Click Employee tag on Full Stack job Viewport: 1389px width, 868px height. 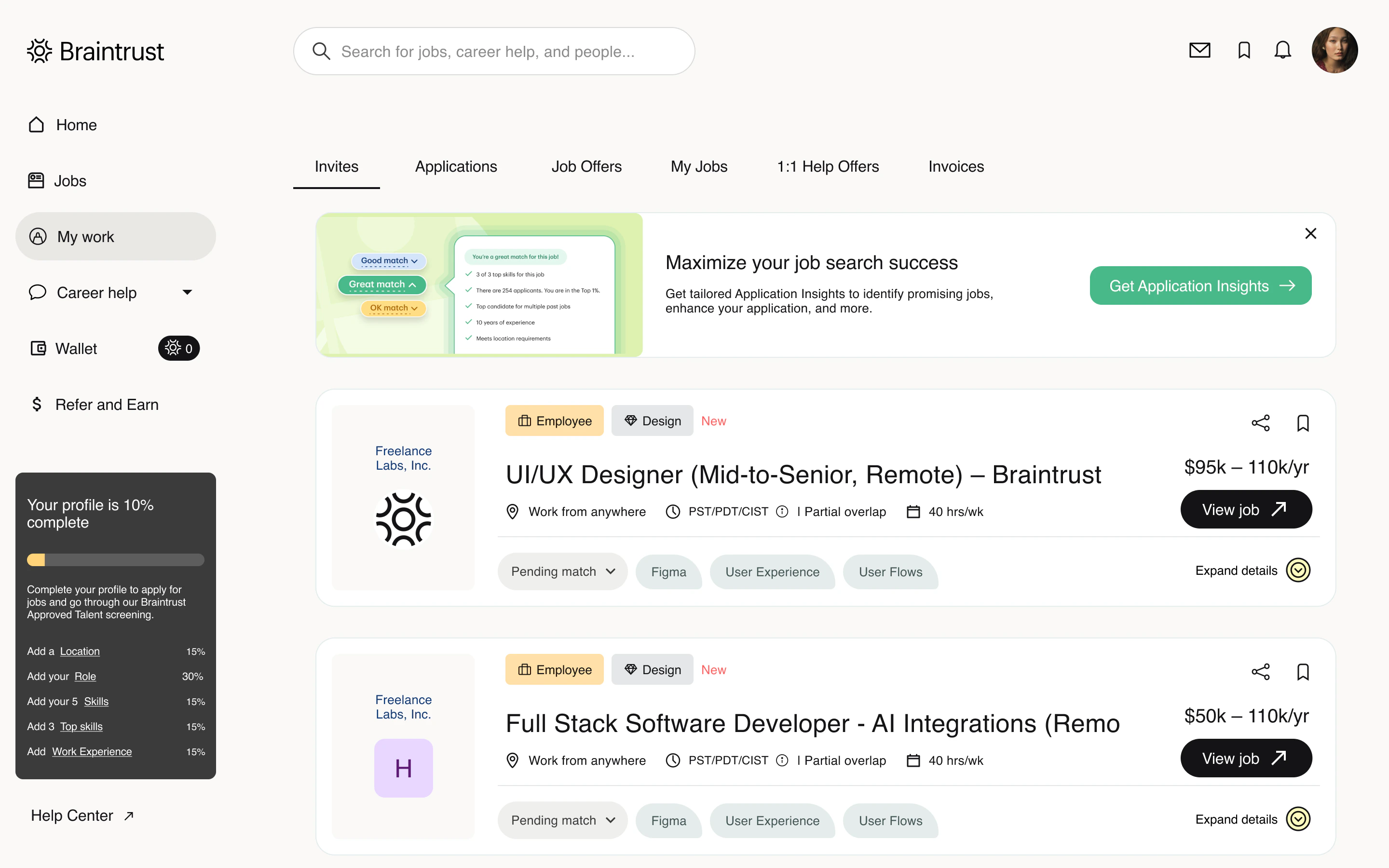point(555,669)
